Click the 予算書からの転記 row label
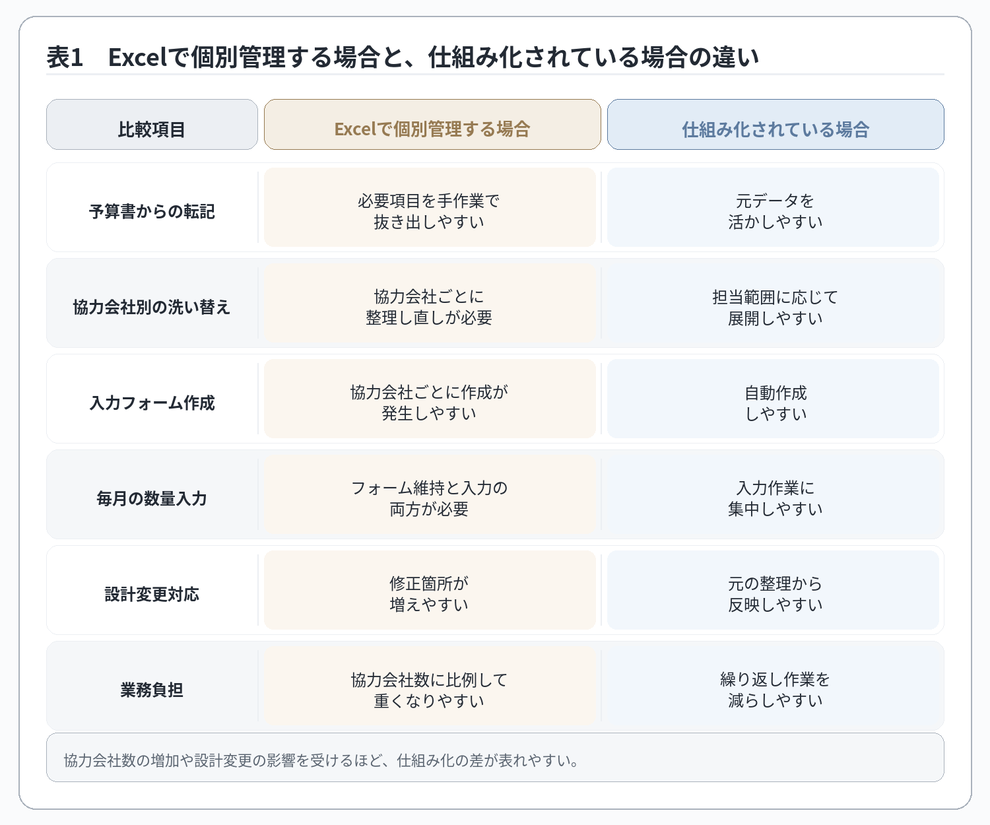The width and height of the screenshot is (990, 825). pyautogui.click(x=152, y=211)
